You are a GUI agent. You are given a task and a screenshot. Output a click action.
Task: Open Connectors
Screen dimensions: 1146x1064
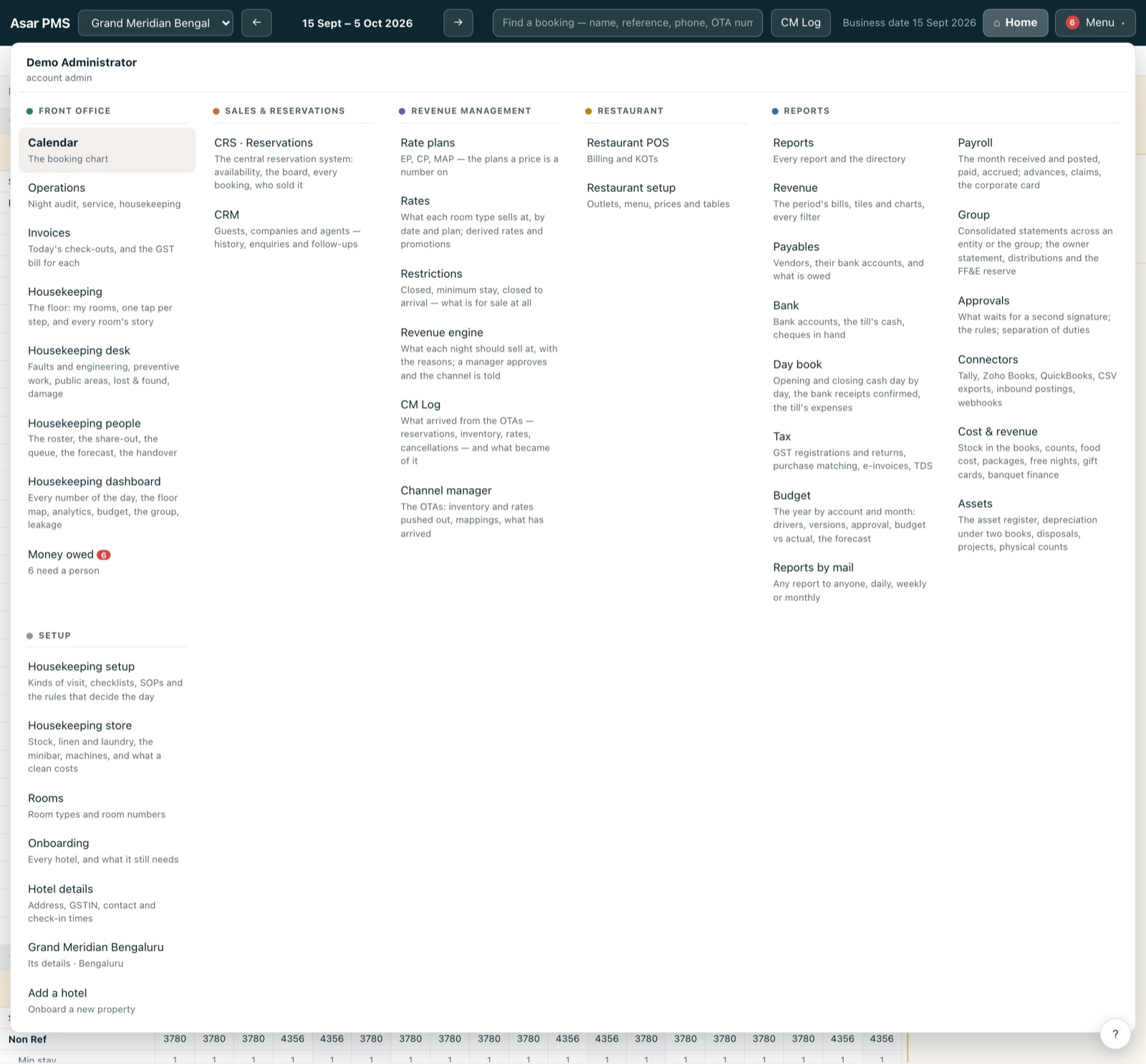(1039, 380)
